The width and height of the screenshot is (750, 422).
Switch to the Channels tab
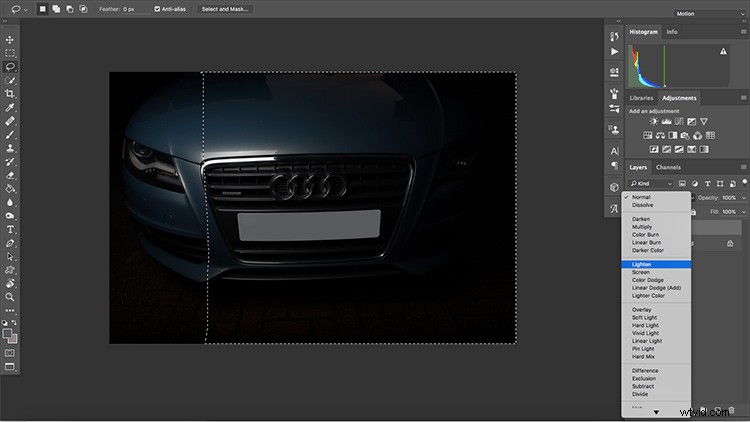click(668, 167)
